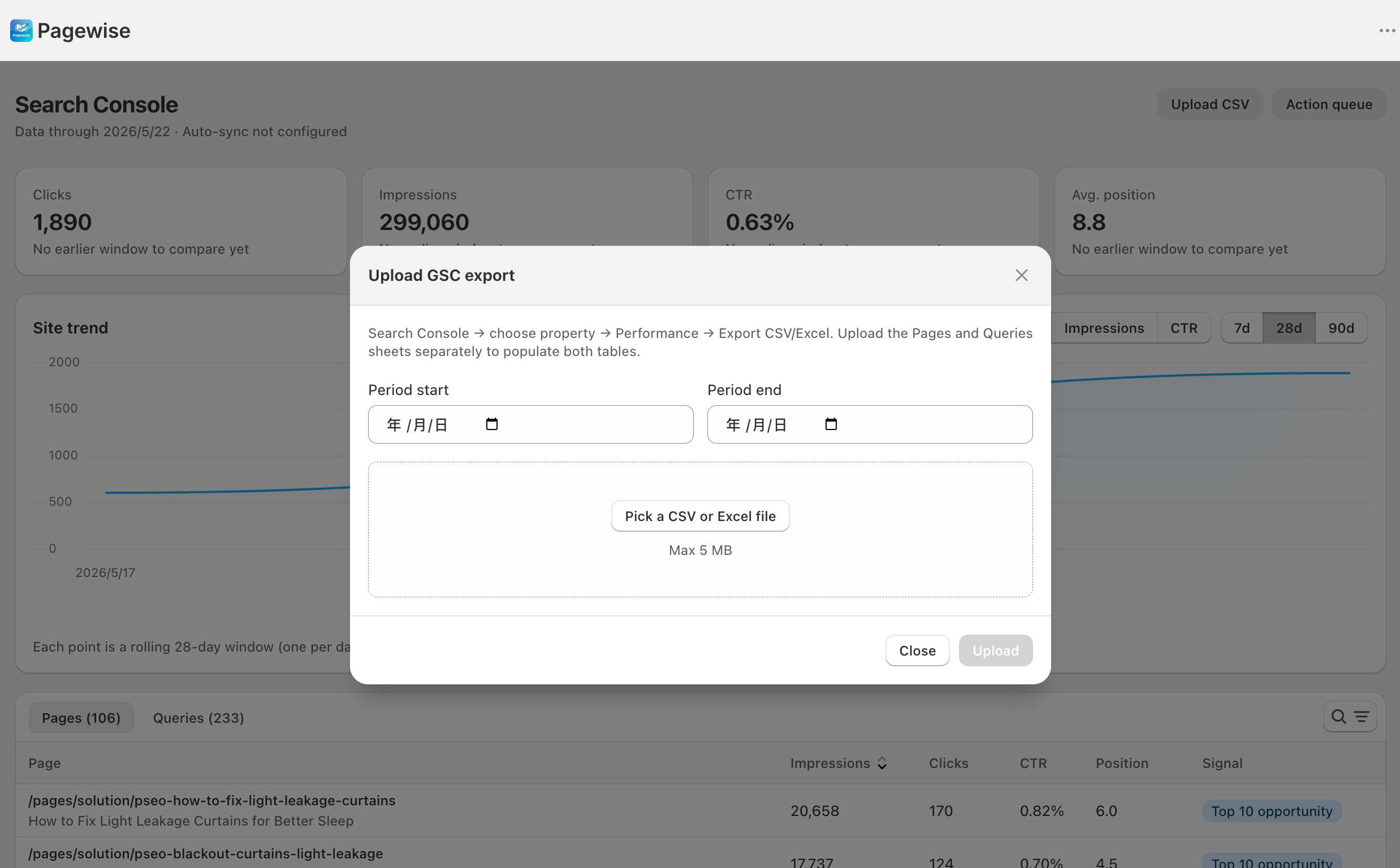The image size is (1400, 868).
Task: Click the 0.63% CTR value
Action: pyautogui.click(x=759, y=222)
